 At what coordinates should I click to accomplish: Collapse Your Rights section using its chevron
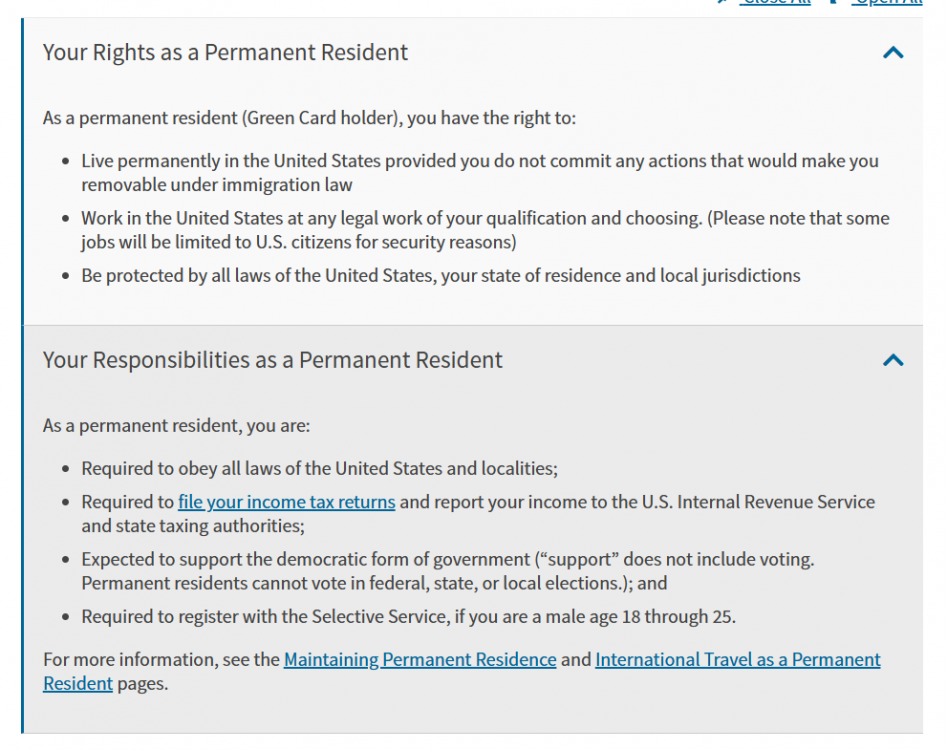[x=893, y=53]
